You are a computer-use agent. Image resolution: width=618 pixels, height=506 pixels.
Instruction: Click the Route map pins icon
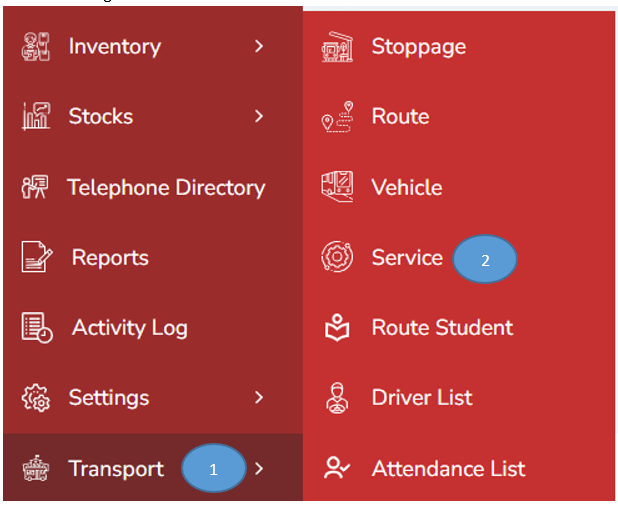[x=337, y=117]
